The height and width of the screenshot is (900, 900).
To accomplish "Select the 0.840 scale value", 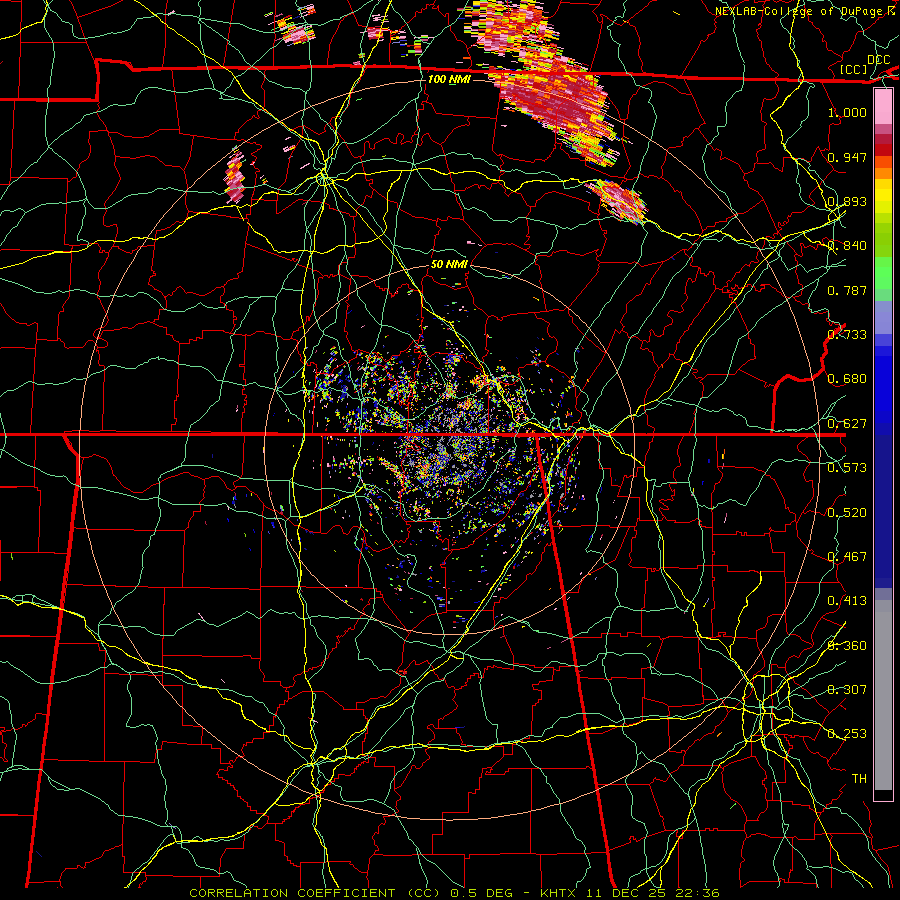I will 847,246.
